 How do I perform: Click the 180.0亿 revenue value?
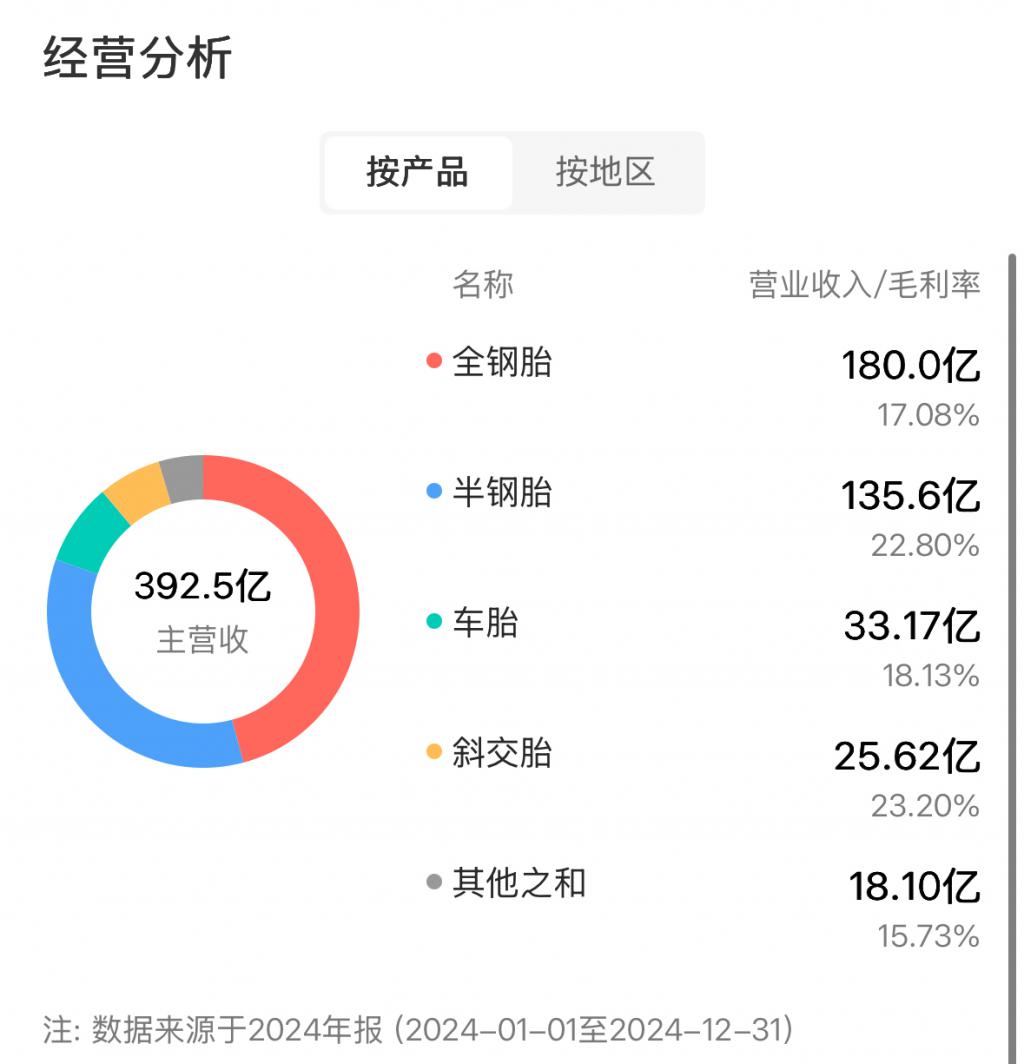[x=910, y=366]
